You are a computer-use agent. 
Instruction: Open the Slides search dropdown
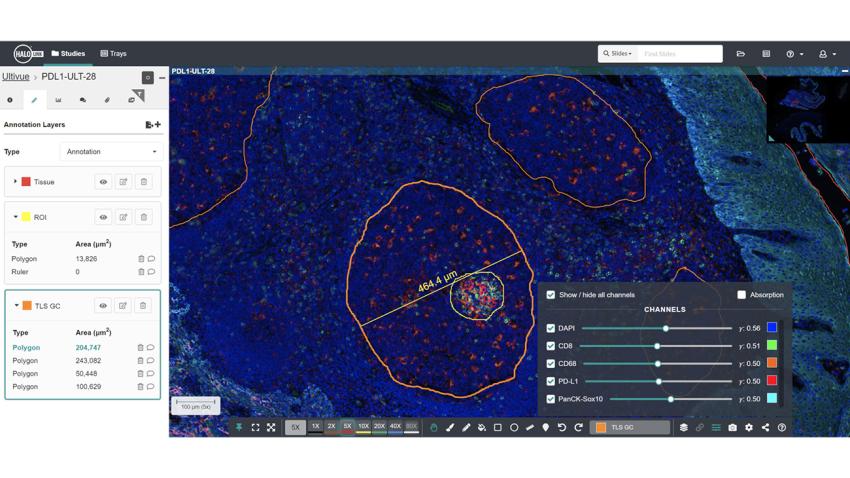click(x=617, y=54)
